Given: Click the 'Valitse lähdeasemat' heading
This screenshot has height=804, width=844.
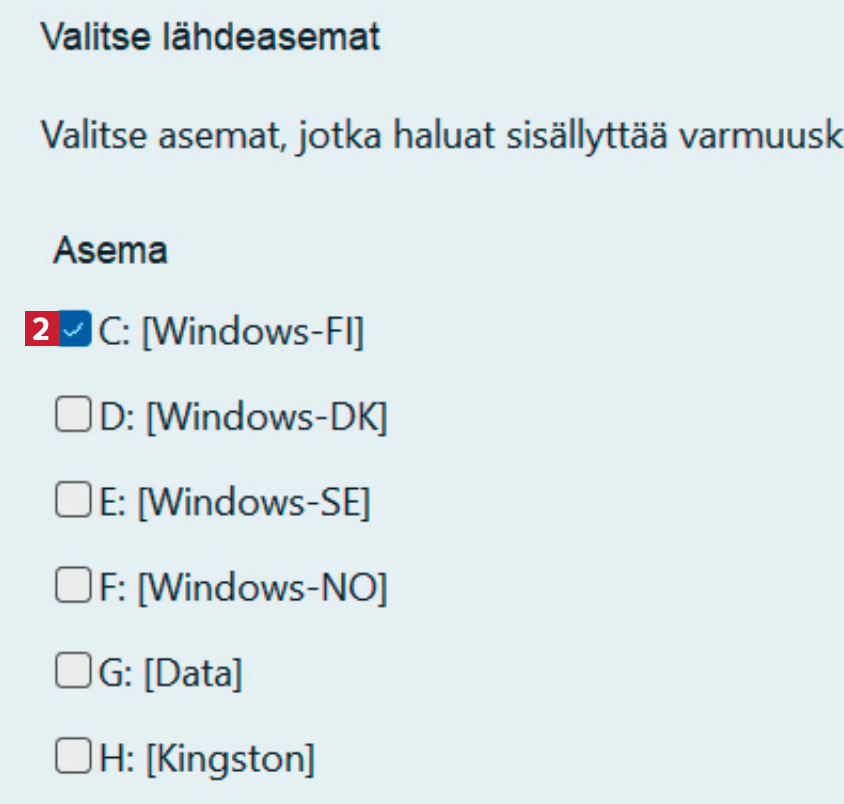Looking at the screenshot, I should click(210, 39).
